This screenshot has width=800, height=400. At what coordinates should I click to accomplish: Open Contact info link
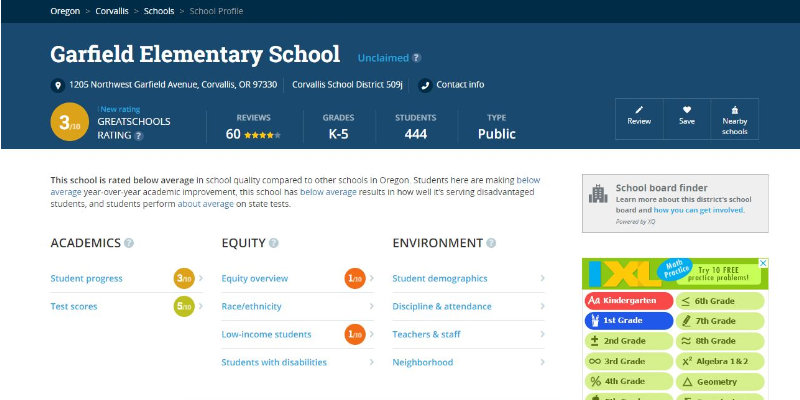coord(460,85)
